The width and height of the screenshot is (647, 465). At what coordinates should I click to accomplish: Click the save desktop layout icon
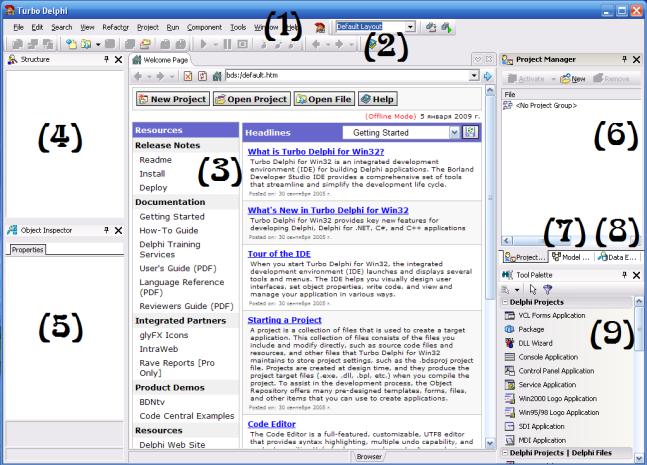[431, 27]
